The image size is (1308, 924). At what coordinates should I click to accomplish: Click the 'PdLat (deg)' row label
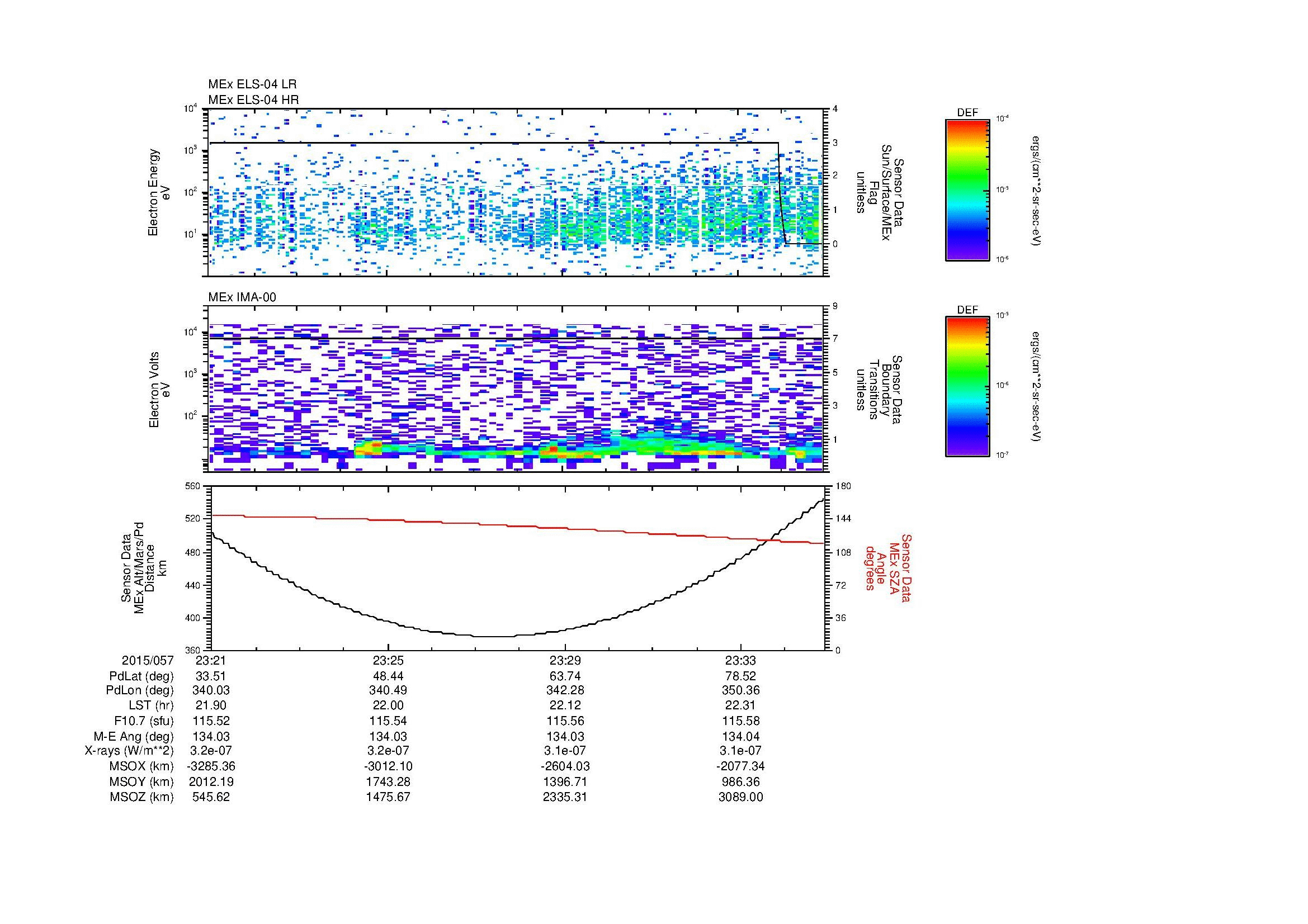pyautogui.click(x=141, y=676)
